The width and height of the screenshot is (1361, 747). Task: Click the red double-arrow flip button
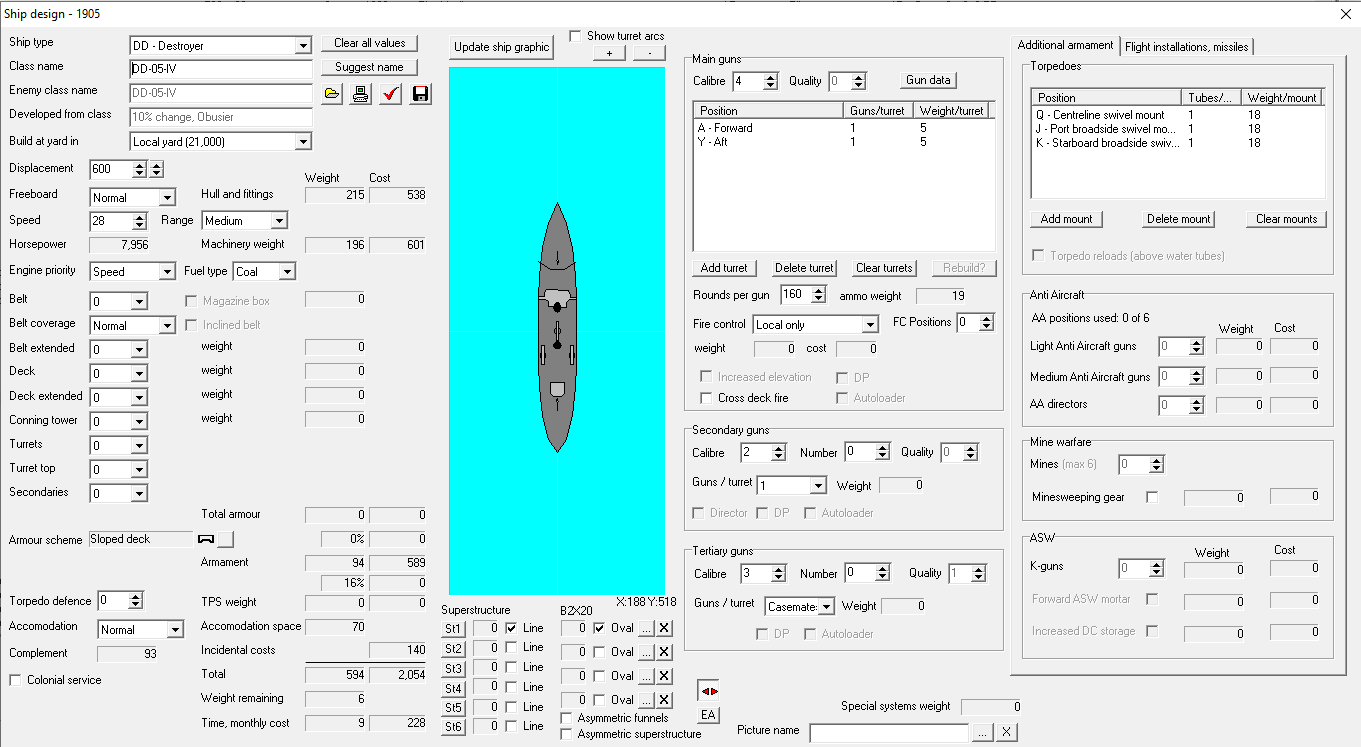pyautogui.click(x=708, y=691)
